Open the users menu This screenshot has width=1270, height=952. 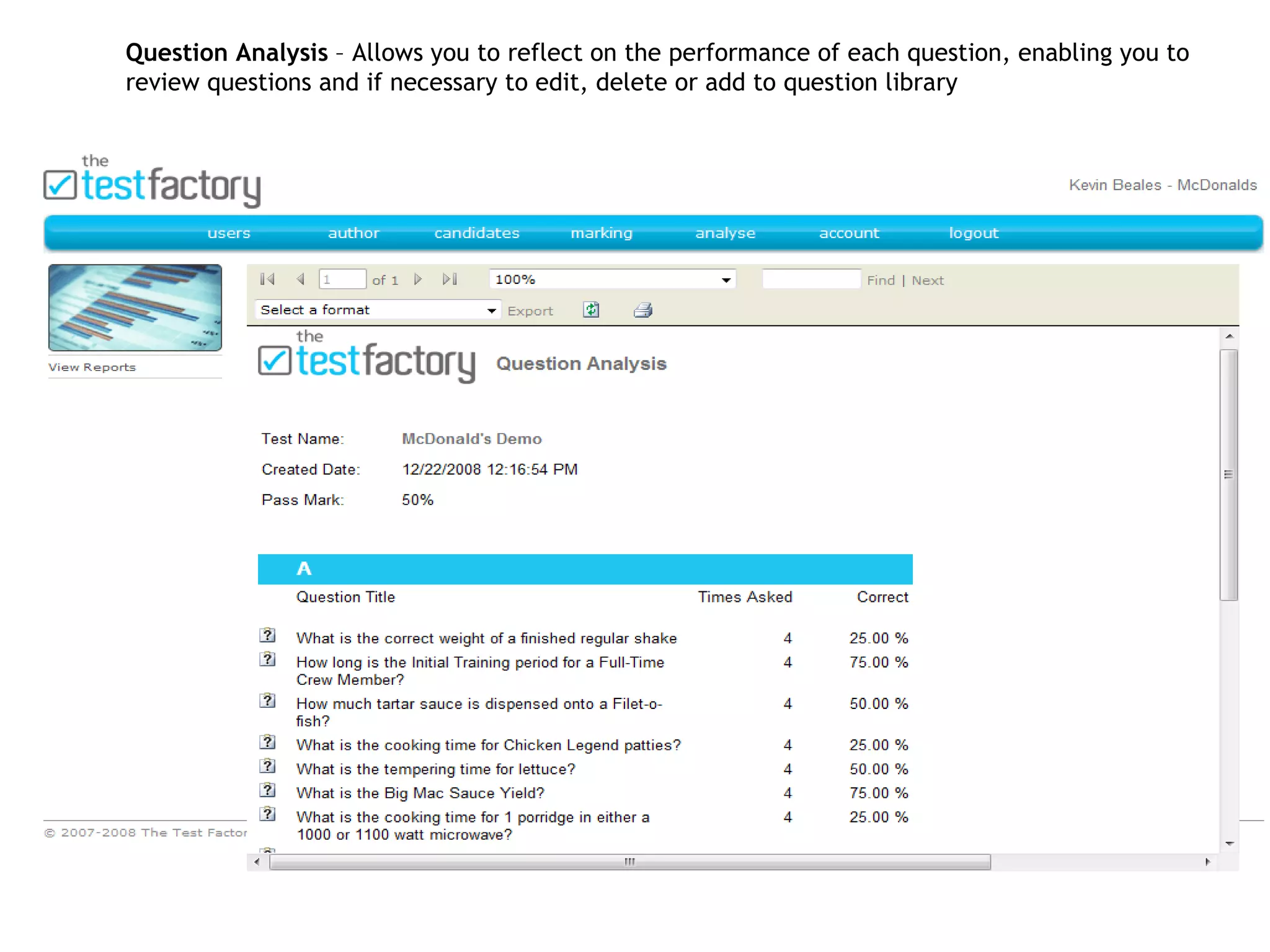pos(229,233)
